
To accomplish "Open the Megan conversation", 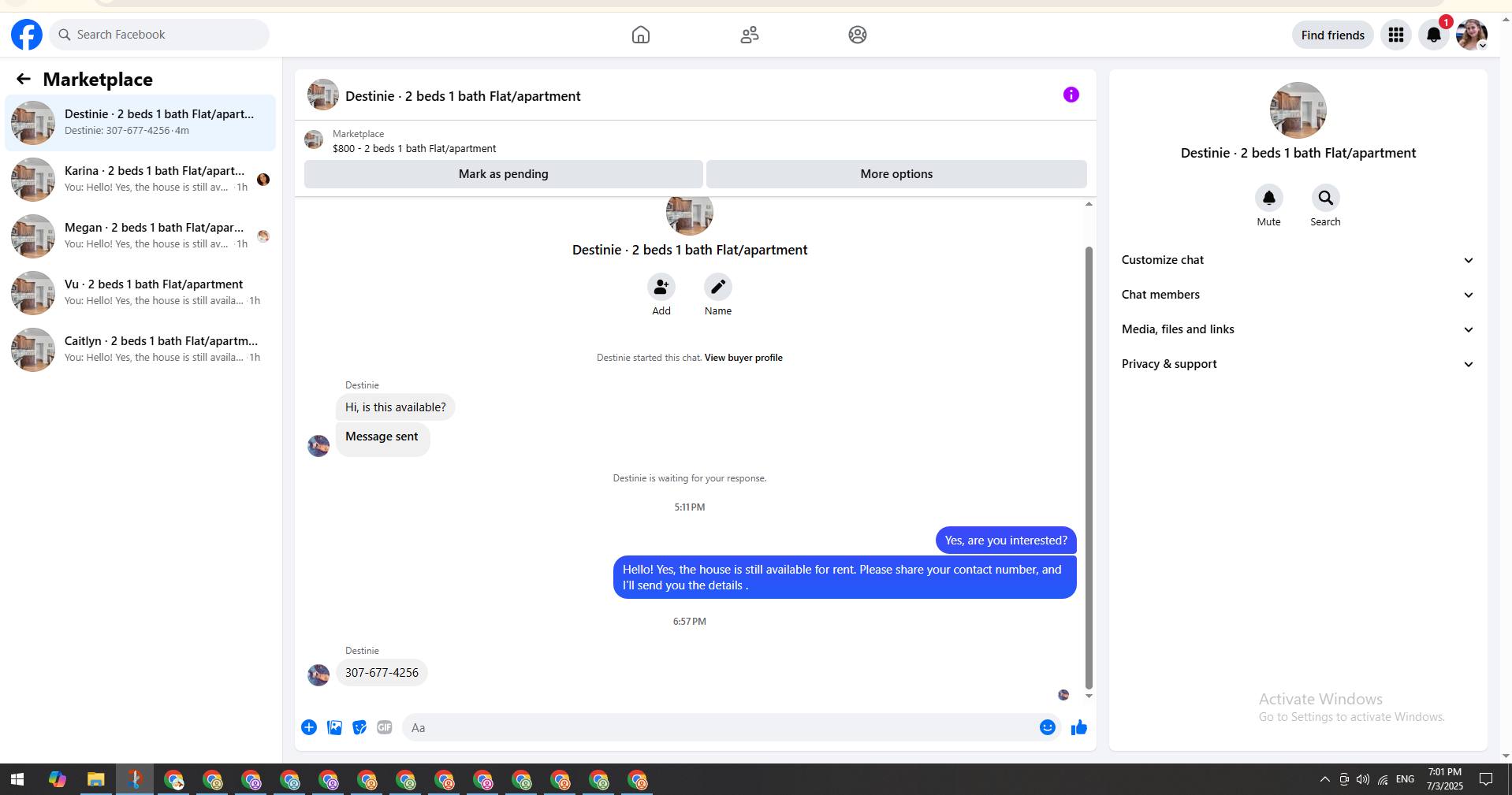I will coord(140,236).
